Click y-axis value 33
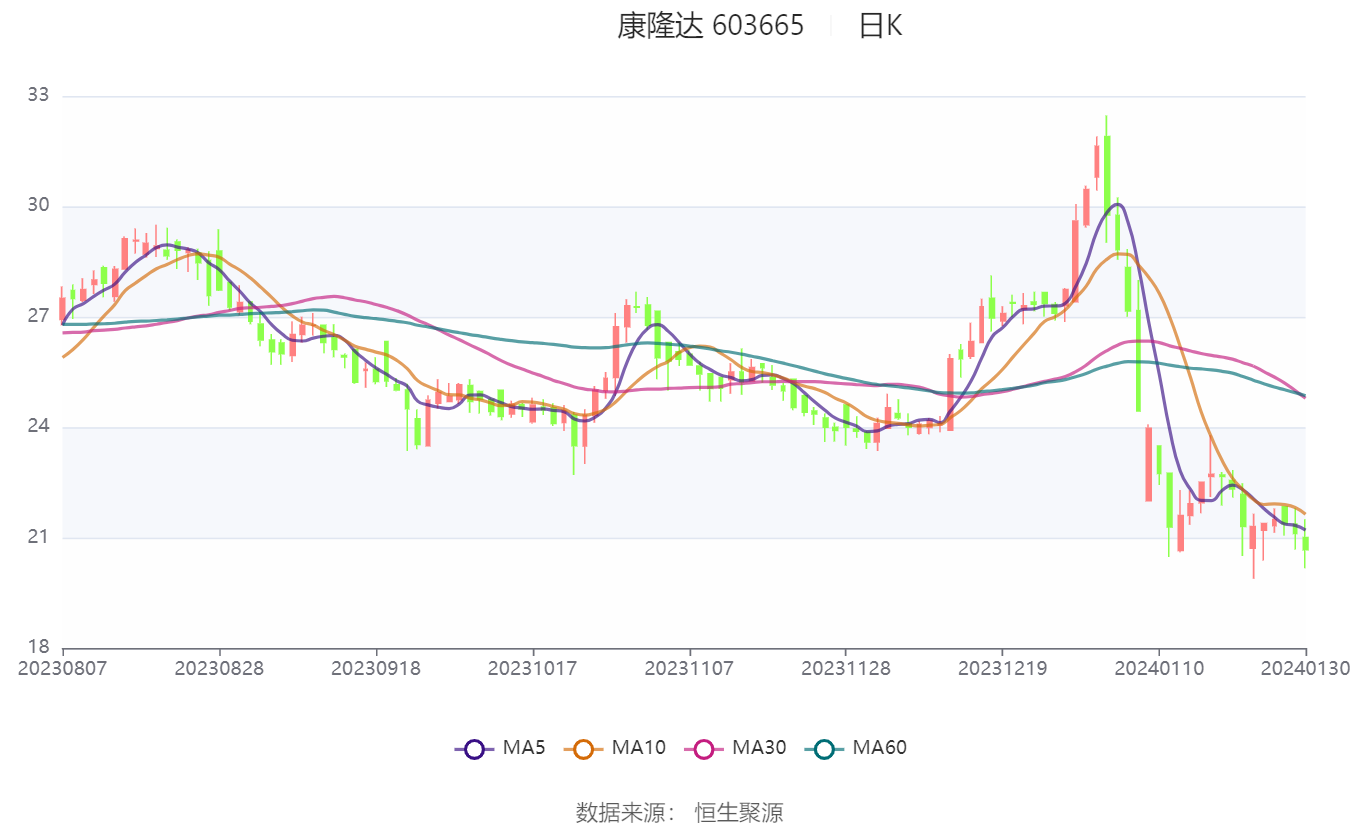The width and height of the screenshot is (1360, 828). click(x=38, y=96)
